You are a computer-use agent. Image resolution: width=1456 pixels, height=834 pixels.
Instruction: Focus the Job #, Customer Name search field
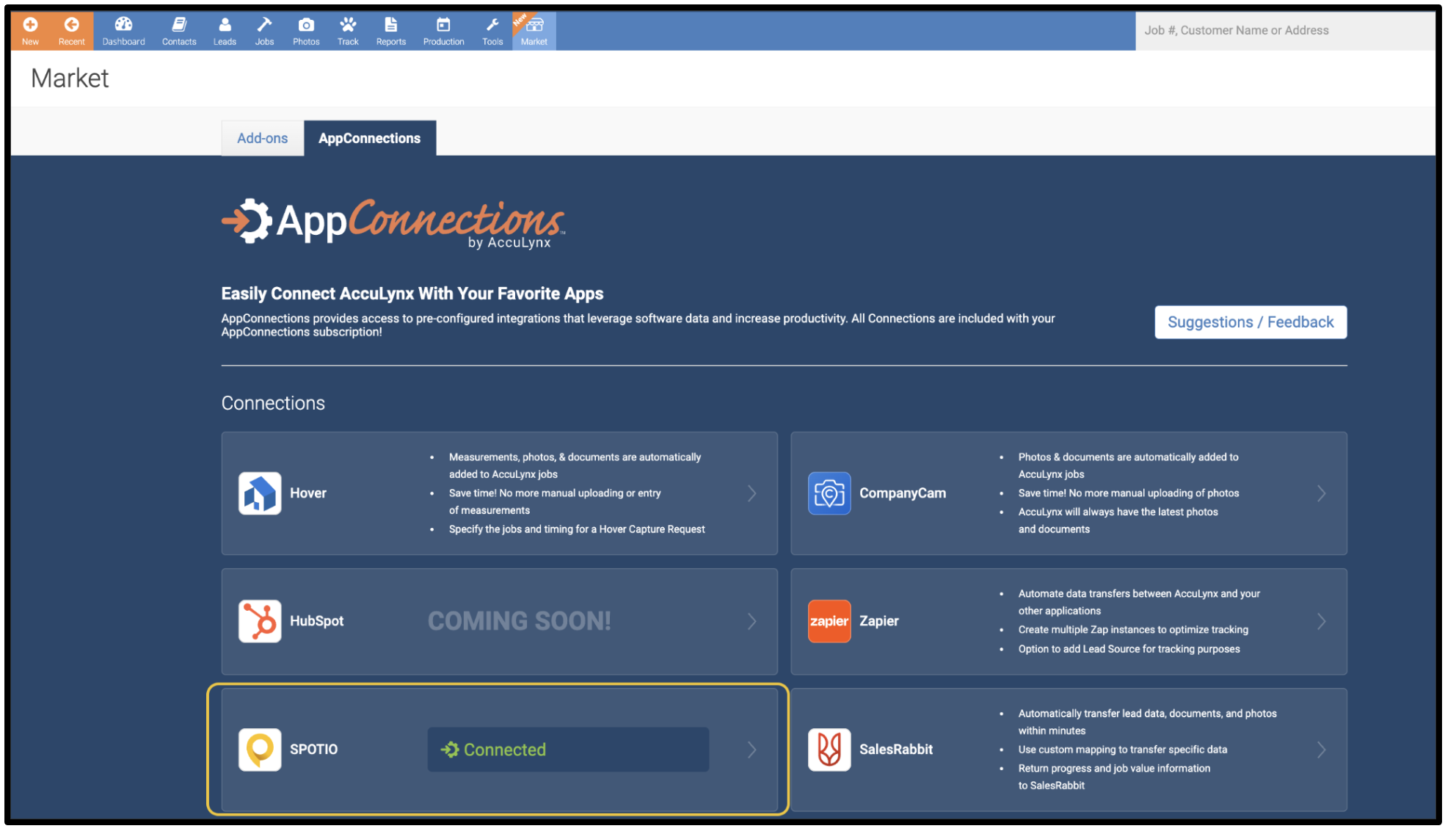coord(1286,31)
